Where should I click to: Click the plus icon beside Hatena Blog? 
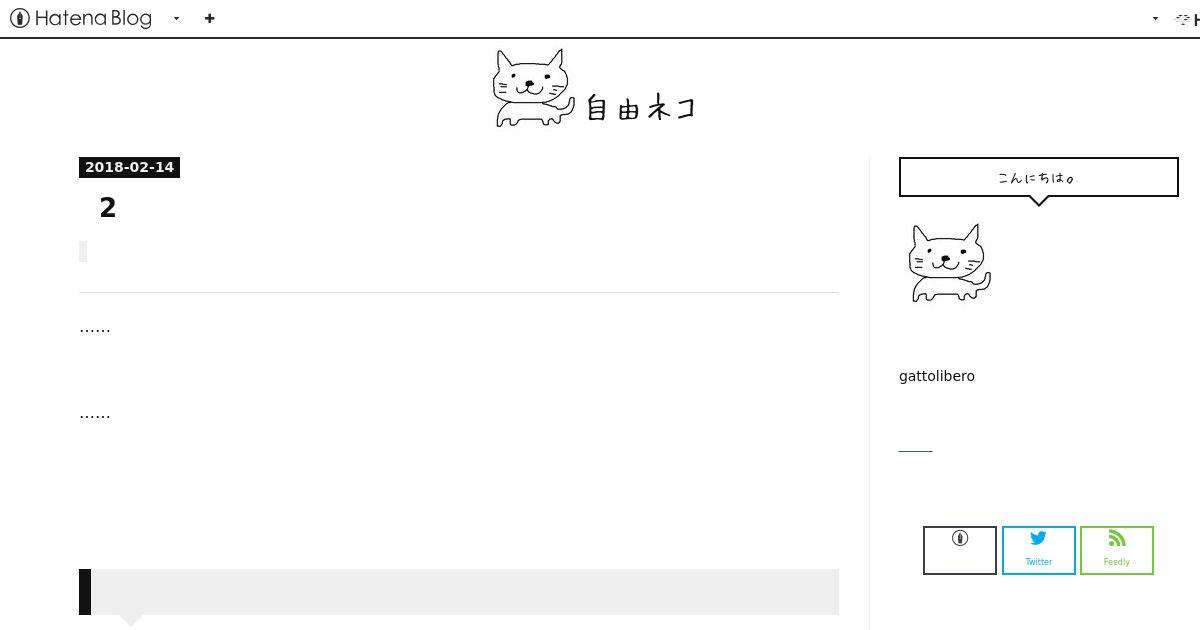pyautogui.click(x=209, y=18)
